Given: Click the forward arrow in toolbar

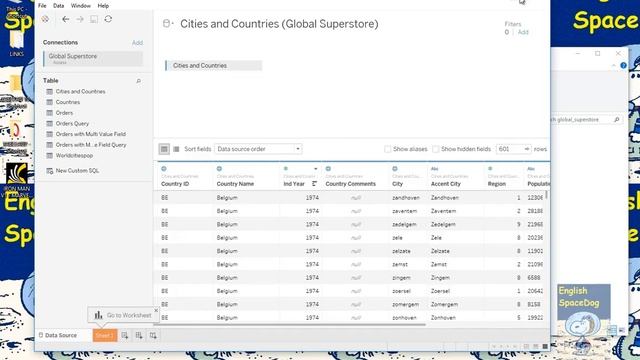Looking at the screenshot, I should [x=80, y=19].
